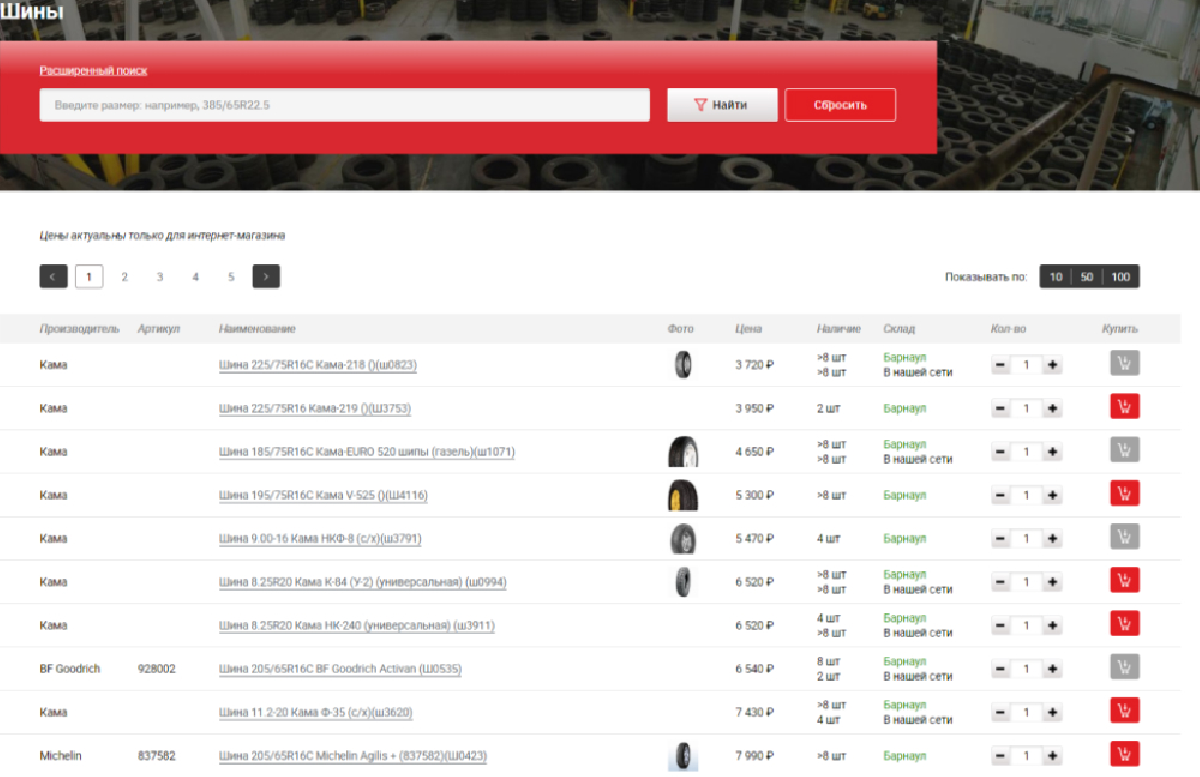This screenshot has height=777, width=1200.
Task: Show 10 items per page
Action: [x=1056, y=276]
